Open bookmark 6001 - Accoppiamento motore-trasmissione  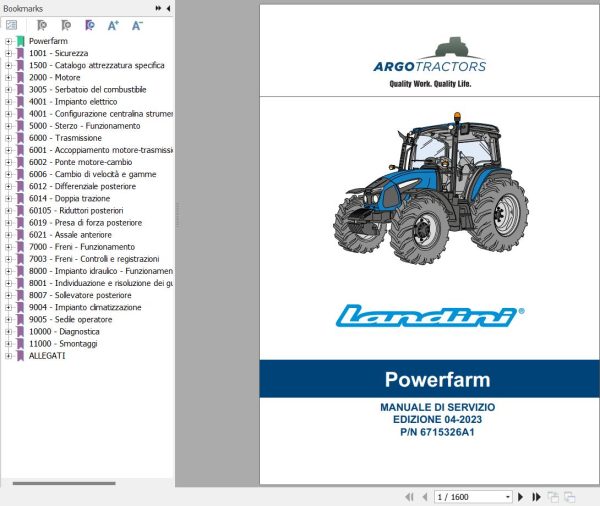[x=101, y=150]
